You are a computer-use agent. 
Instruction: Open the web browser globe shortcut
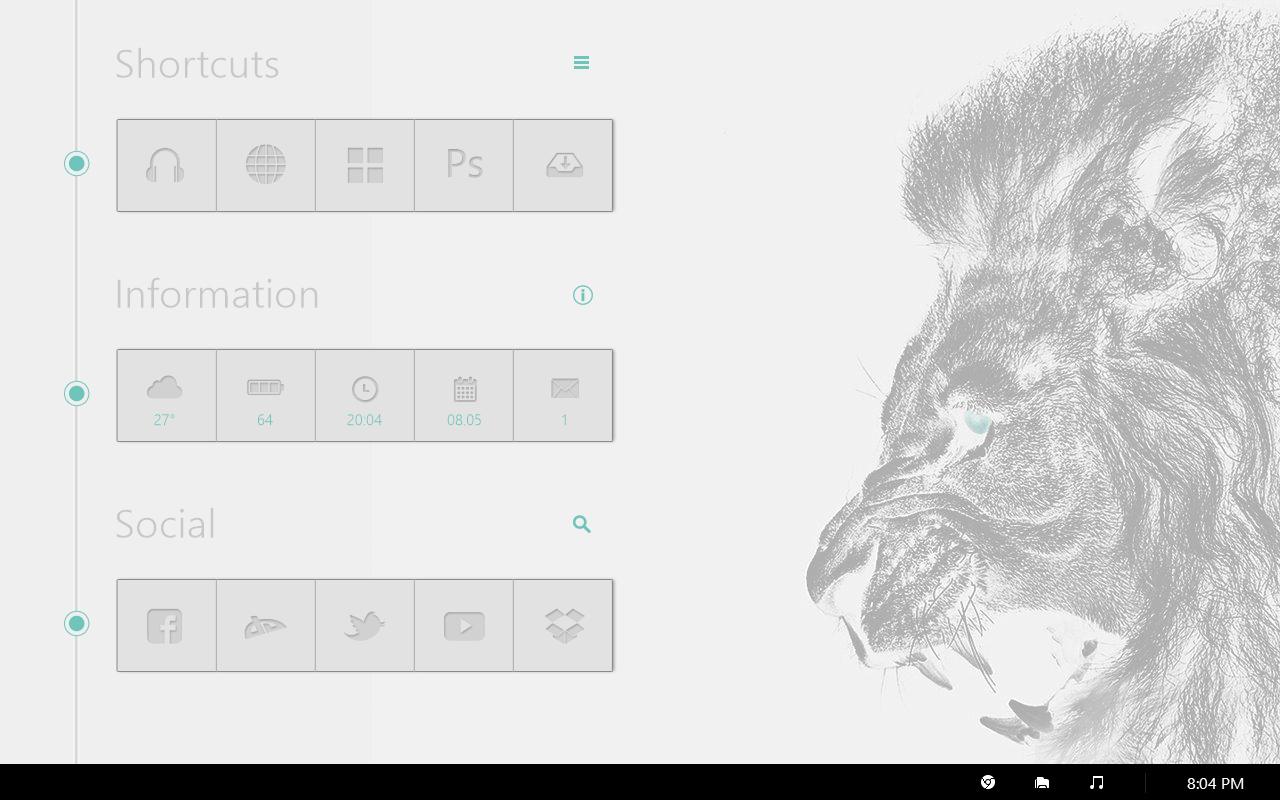(265, 165)
